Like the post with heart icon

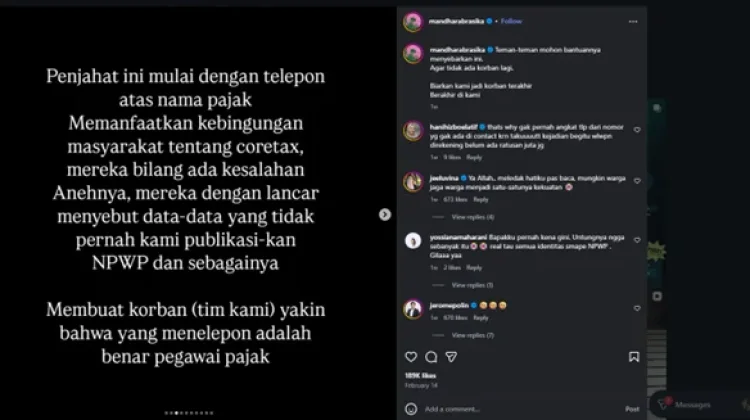pos(411,357)
